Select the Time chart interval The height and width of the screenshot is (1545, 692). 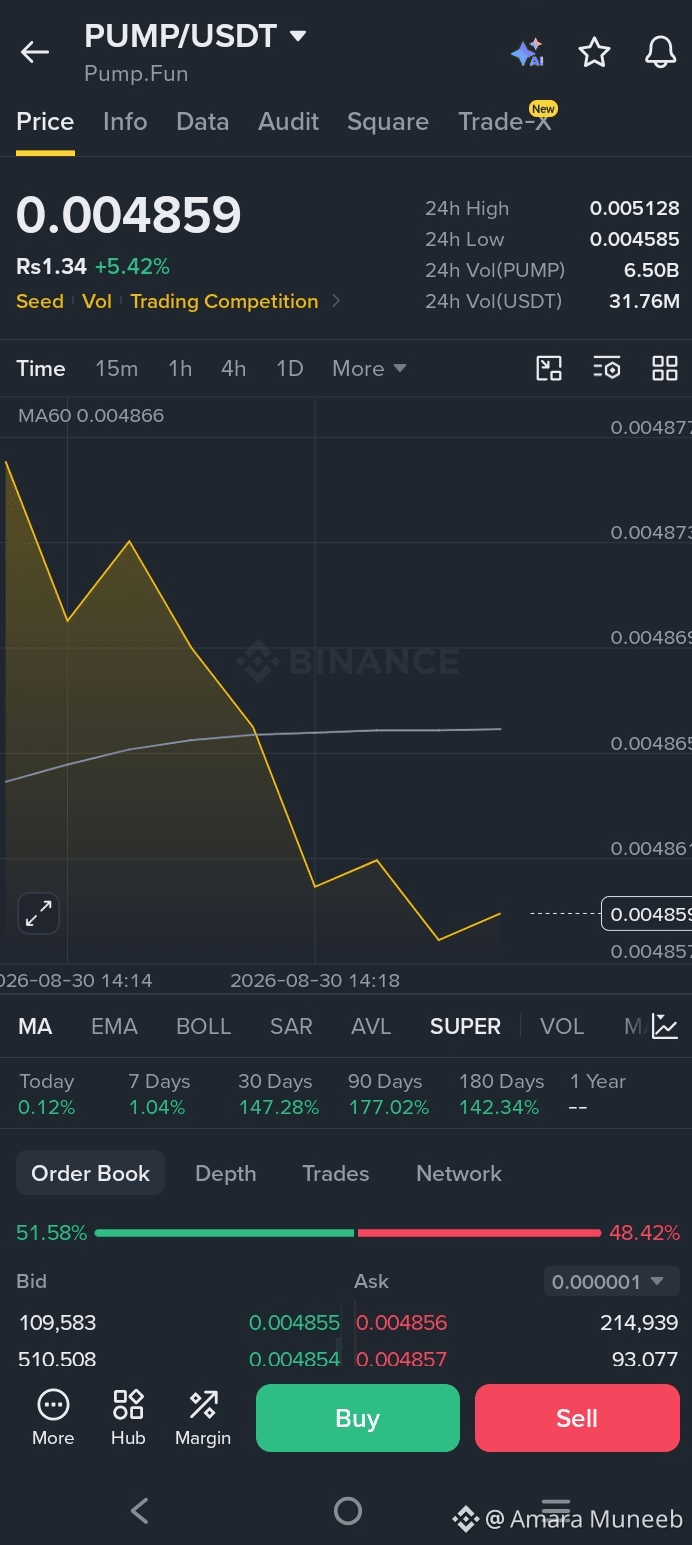pos(41,368)
